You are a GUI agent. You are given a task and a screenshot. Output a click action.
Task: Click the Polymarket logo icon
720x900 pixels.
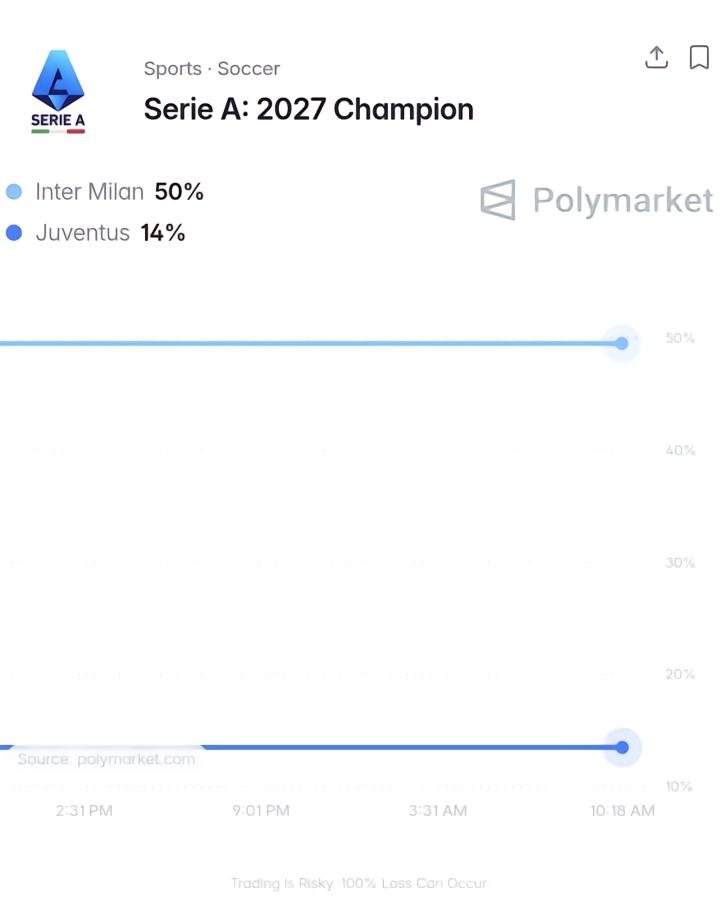tap(498, 200)
